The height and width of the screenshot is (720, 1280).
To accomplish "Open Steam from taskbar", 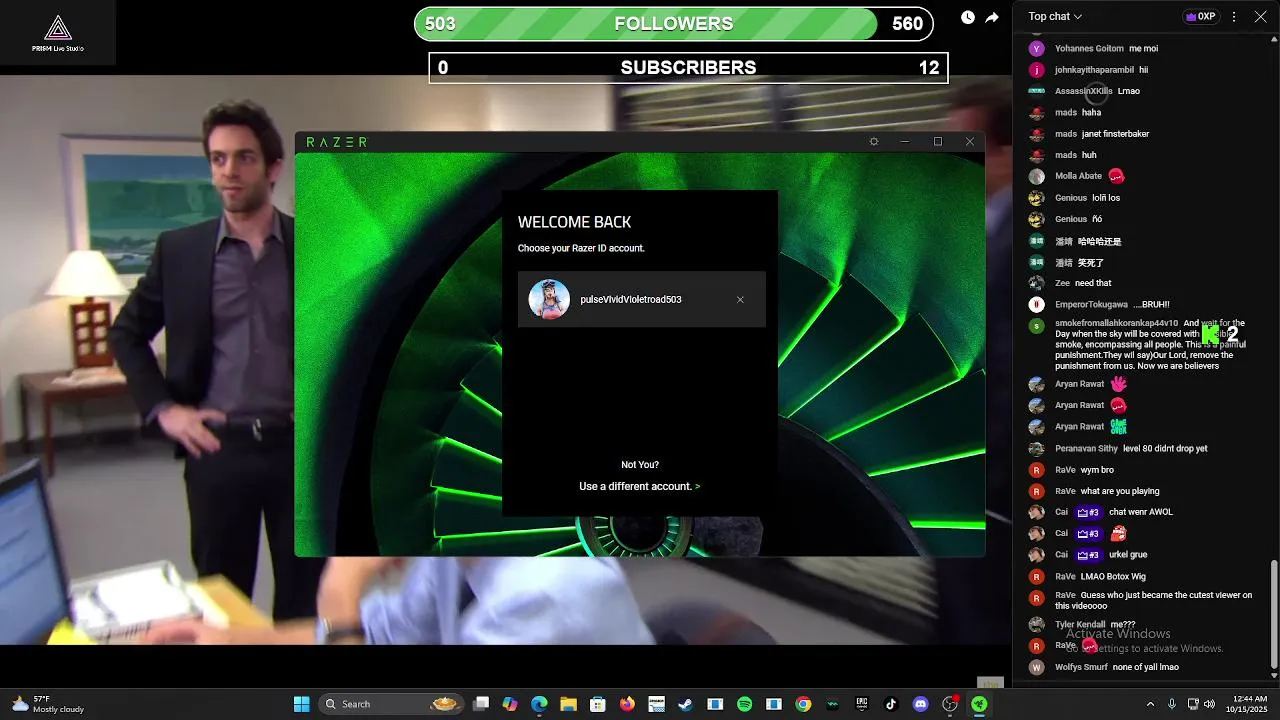I will [x=685, y=704].
